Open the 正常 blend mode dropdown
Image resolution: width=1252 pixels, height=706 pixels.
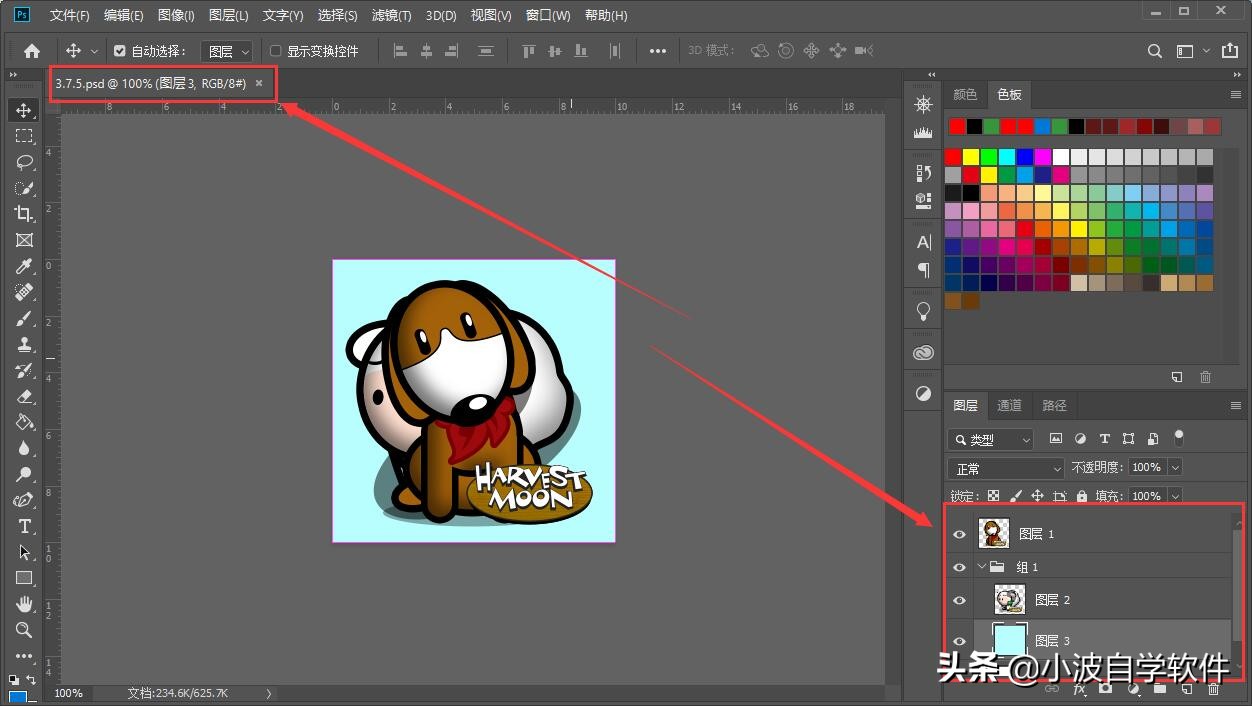1006,468
